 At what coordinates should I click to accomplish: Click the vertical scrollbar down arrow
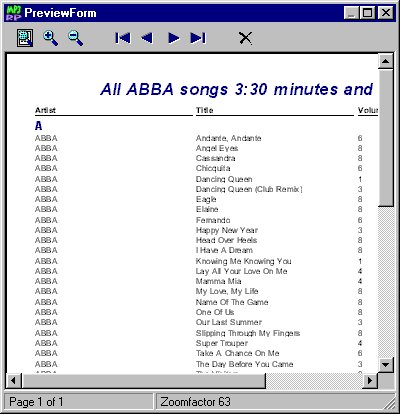(x=386, y=365)
